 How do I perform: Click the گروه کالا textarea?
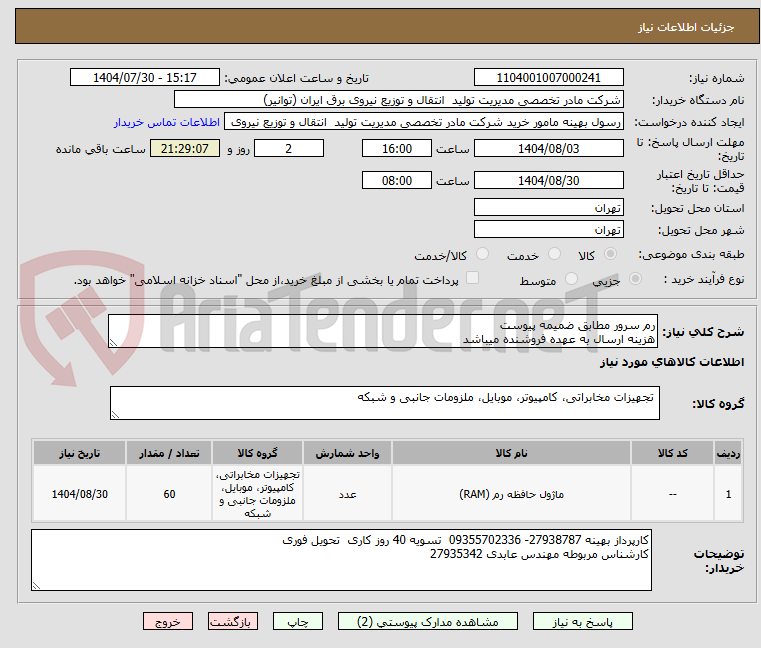coord(384,403)
